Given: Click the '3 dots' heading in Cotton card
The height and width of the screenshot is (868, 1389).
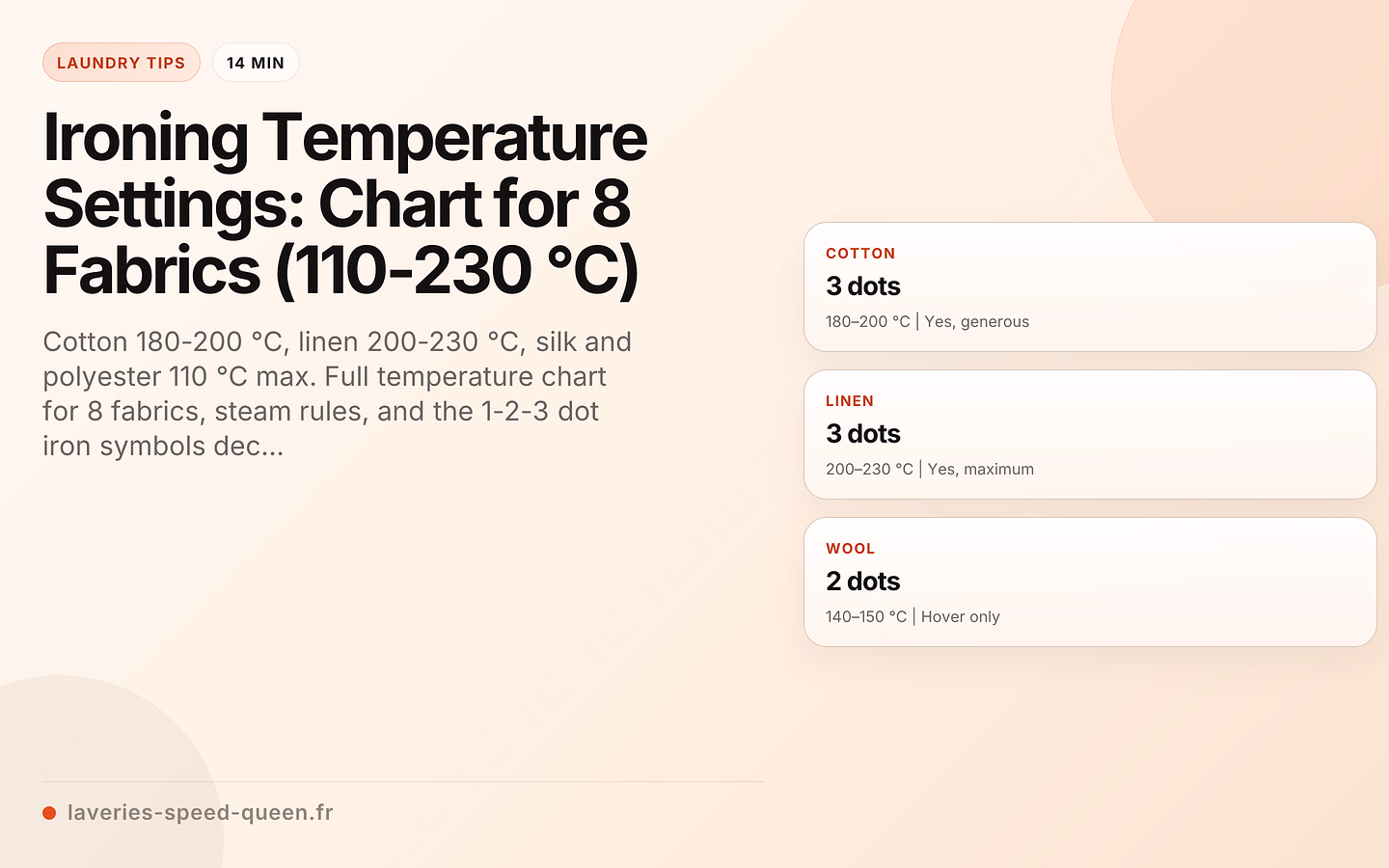Looking at the screenshot, I should 863,286.
